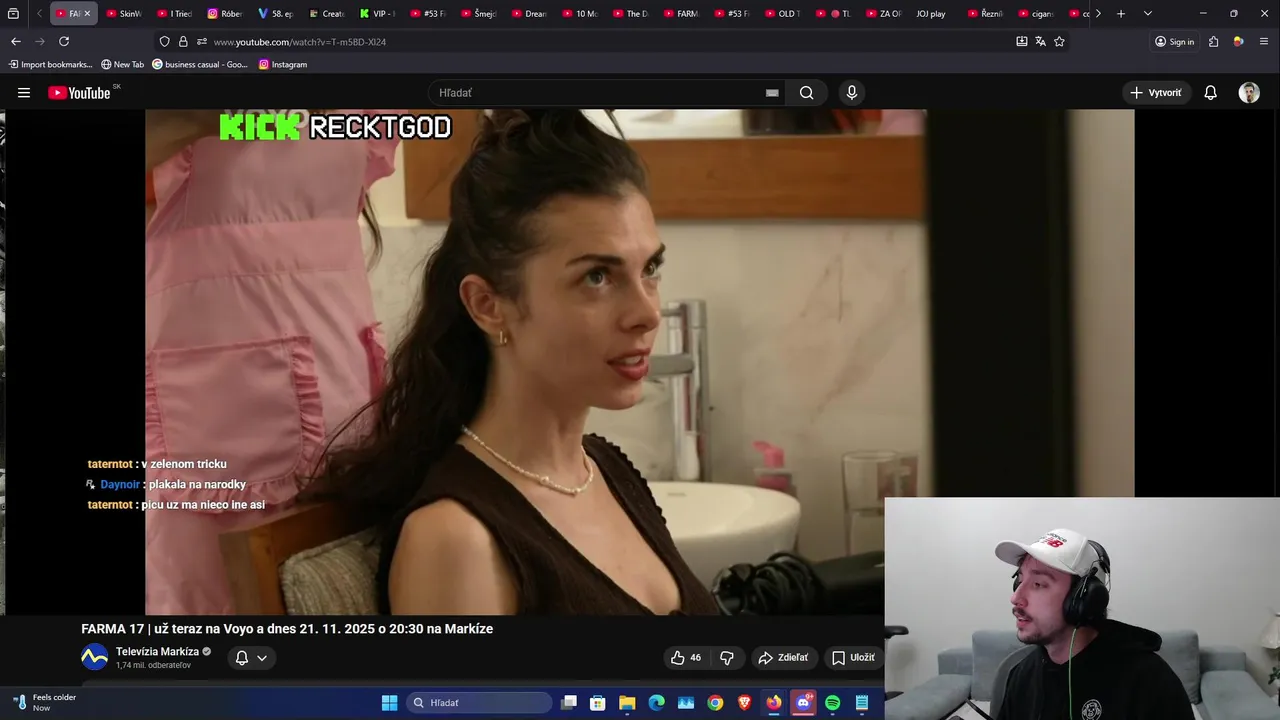The image size is (1280, 720).
Task: Open the Firefox View icon at tab bar start
Action: (13, 14)
